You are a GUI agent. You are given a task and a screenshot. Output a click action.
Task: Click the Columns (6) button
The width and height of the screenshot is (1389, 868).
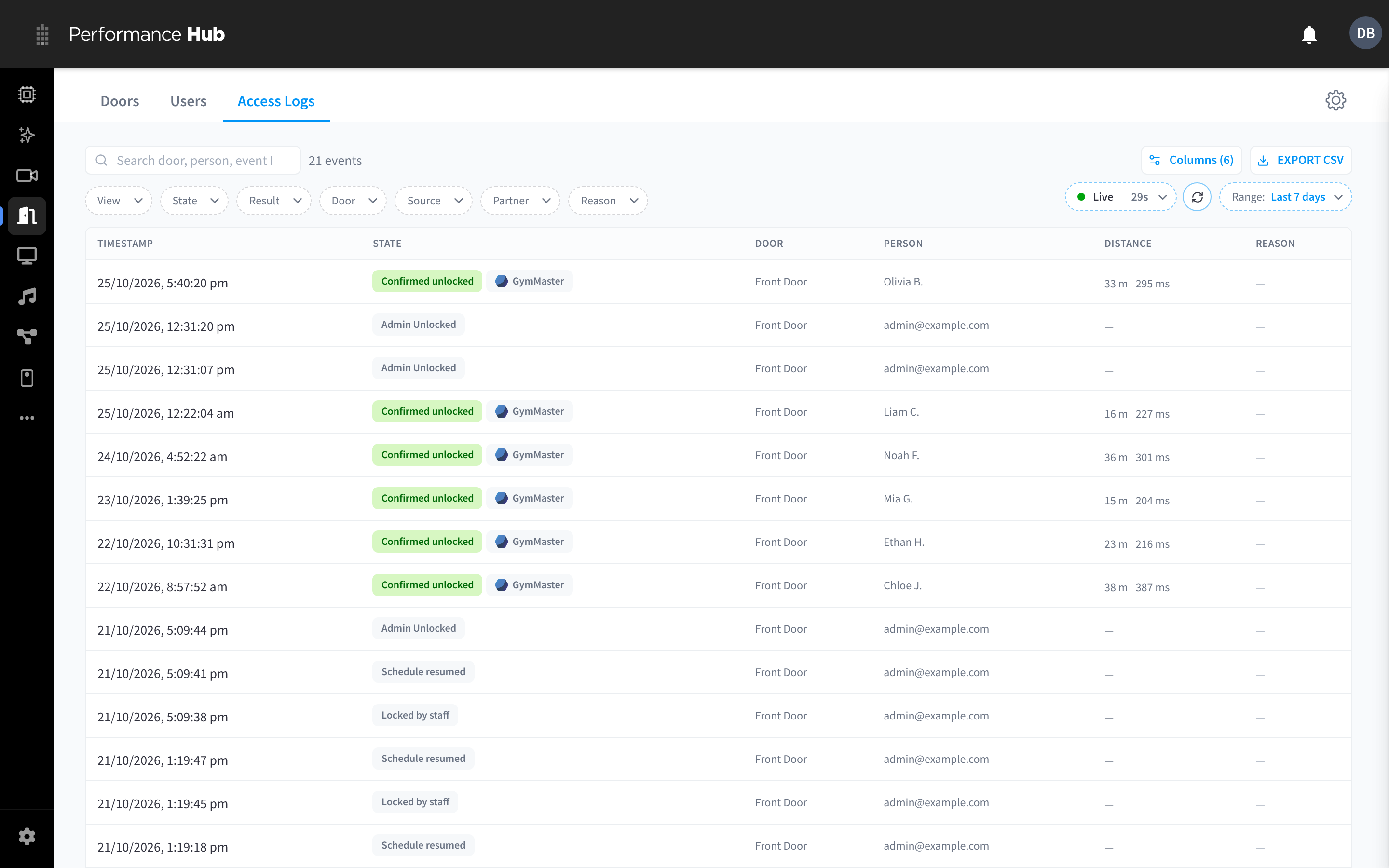pyautogui.click(x=1192, y=160)
